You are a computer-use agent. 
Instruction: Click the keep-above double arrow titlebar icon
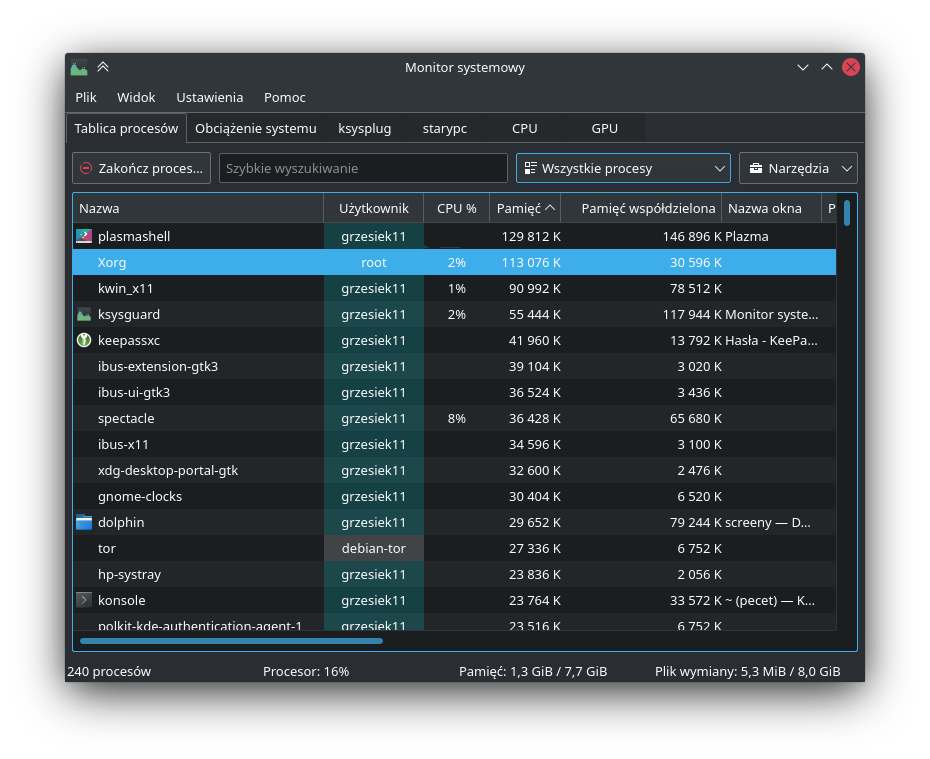(103, 68)
